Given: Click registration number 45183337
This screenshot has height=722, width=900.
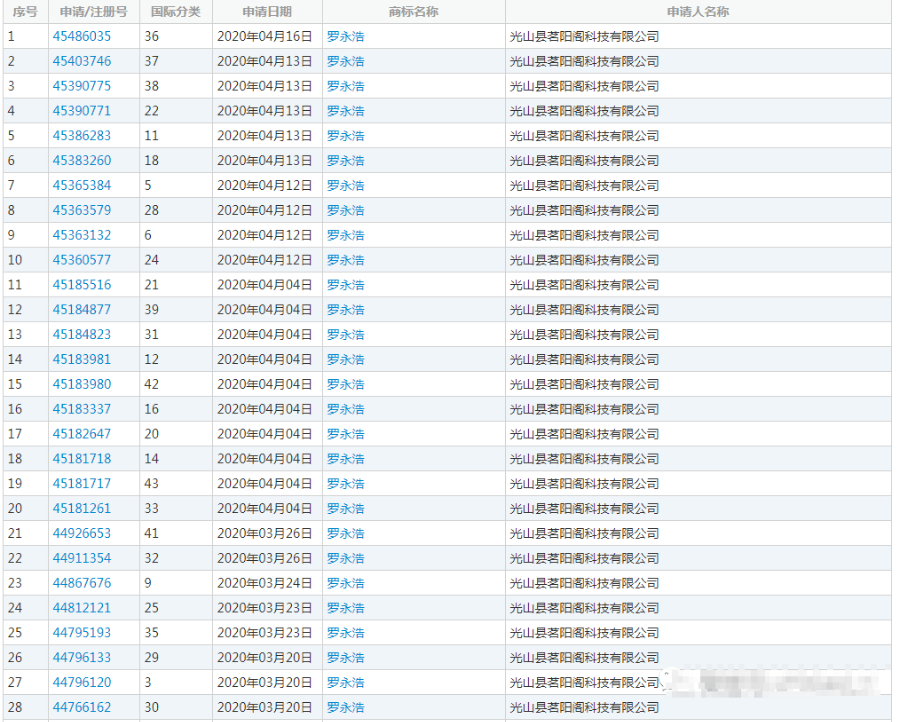Looking at the screenshot, I should pos(82,409).
